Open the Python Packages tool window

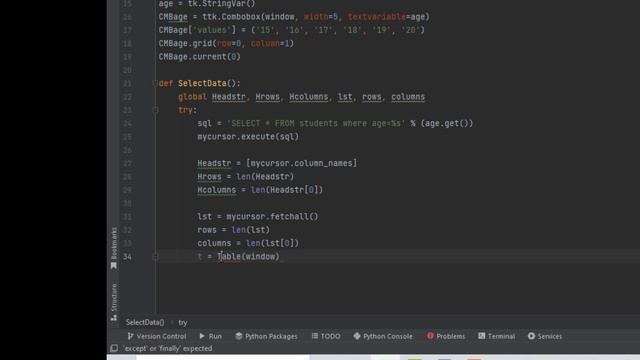pyautogui.click(x=266, y=336)
